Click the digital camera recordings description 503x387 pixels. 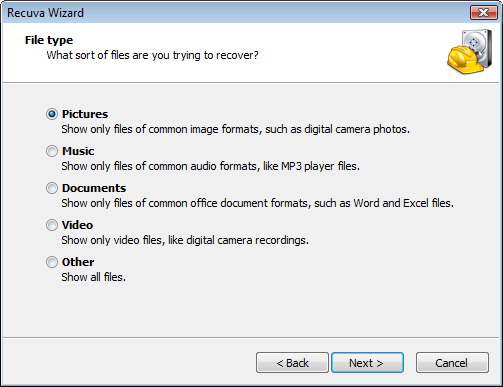click(x=185, y=240)
